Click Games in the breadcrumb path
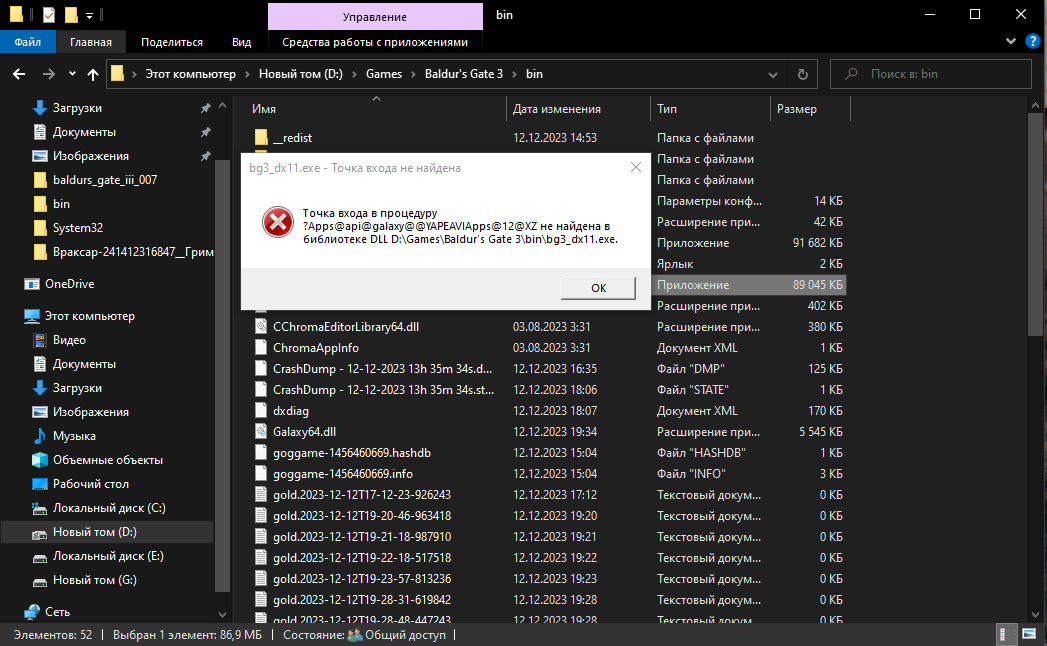1047x646 pixels. pyautogui.click(x=383, y=74)
